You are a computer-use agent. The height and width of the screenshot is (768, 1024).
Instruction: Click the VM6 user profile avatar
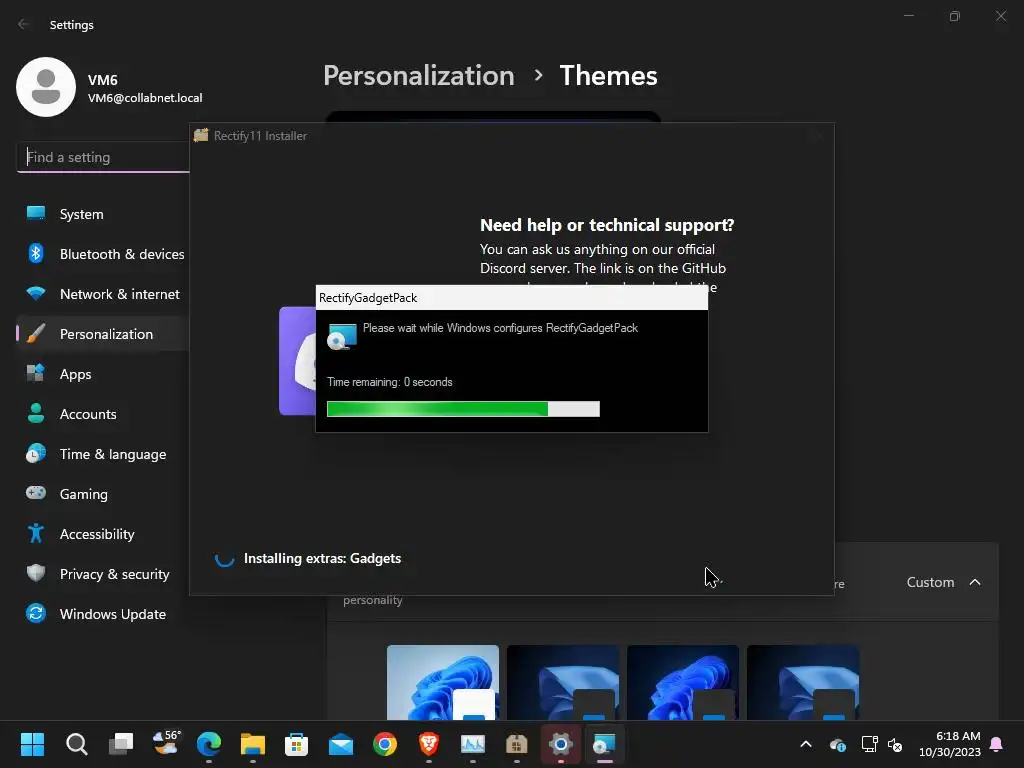(46, 87)
